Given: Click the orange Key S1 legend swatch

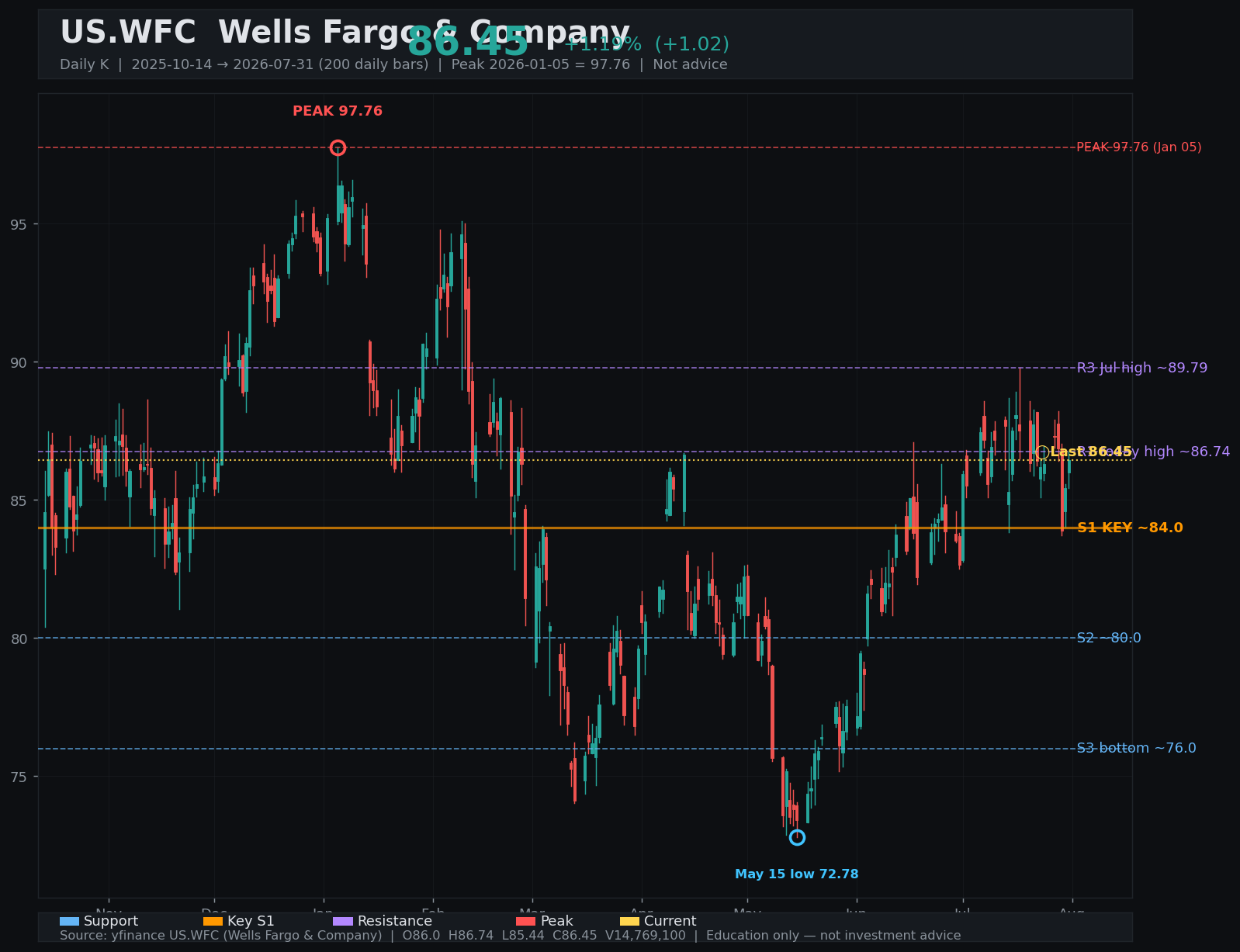Looking at the screenshot, I should pos(213,921).
